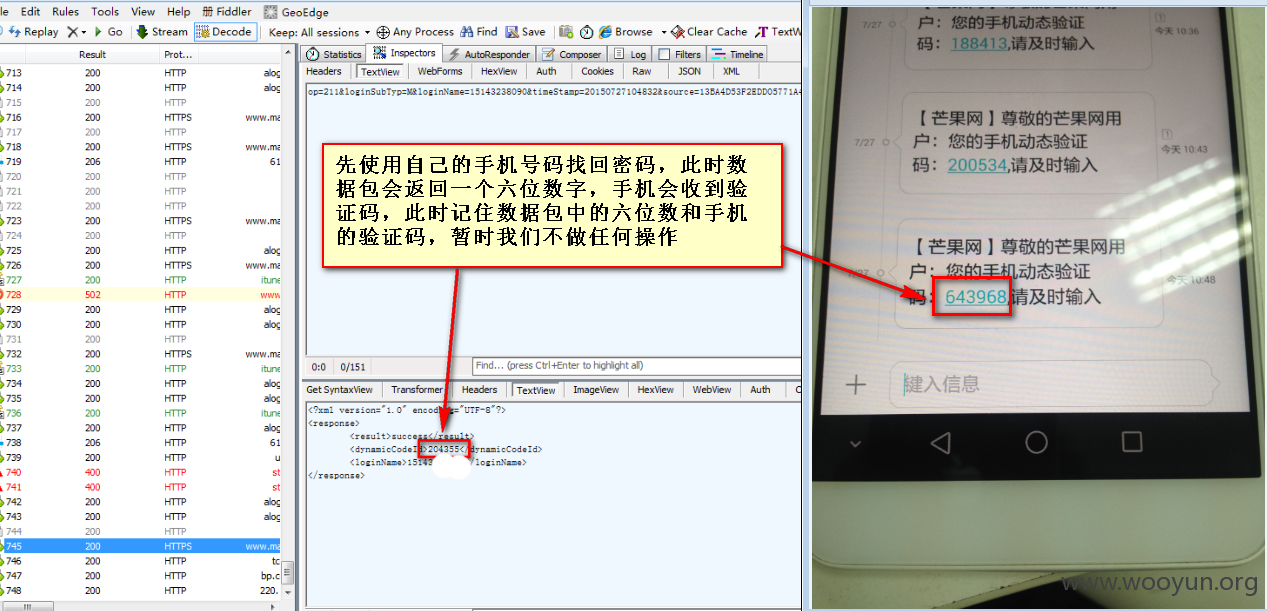Select request Headers inspector tab
Image resolution: width=1267 pixels, height=611 pixels.
point(323,71)
